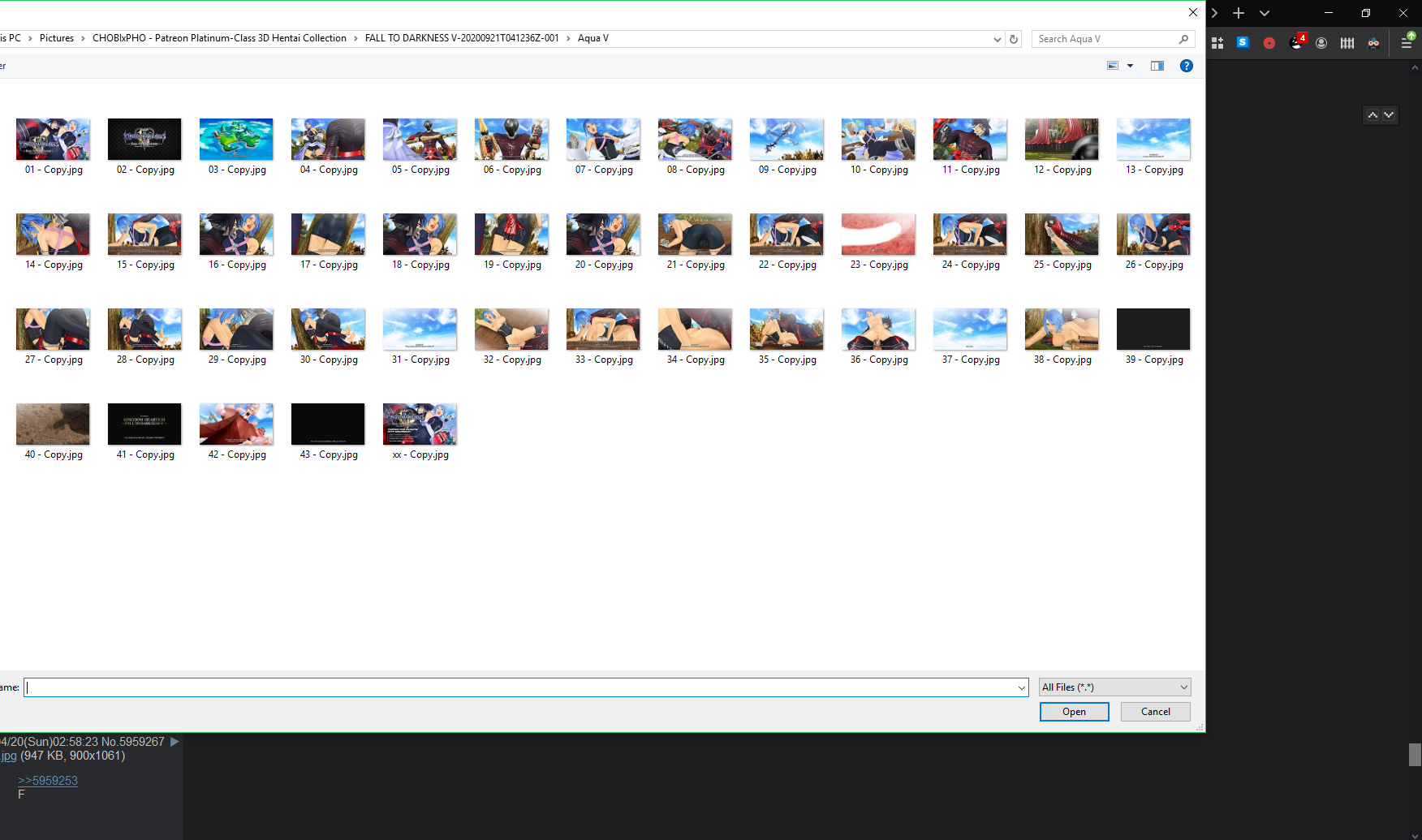Open the browser hamburger menu with update badge
The image size is (1422, 840).
coord(1407,42)
